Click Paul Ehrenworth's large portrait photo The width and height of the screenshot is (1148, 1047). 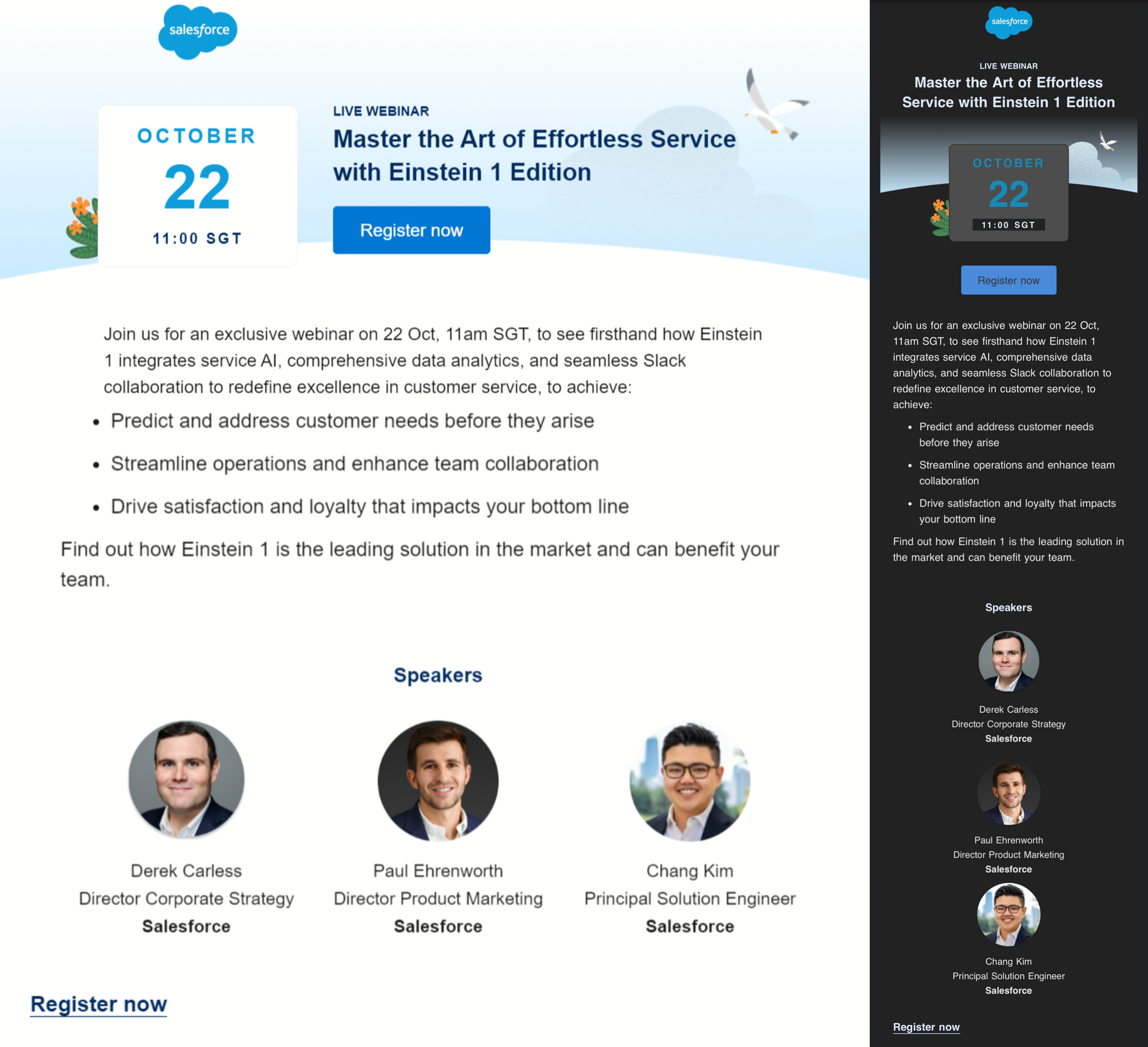[438, 780]
